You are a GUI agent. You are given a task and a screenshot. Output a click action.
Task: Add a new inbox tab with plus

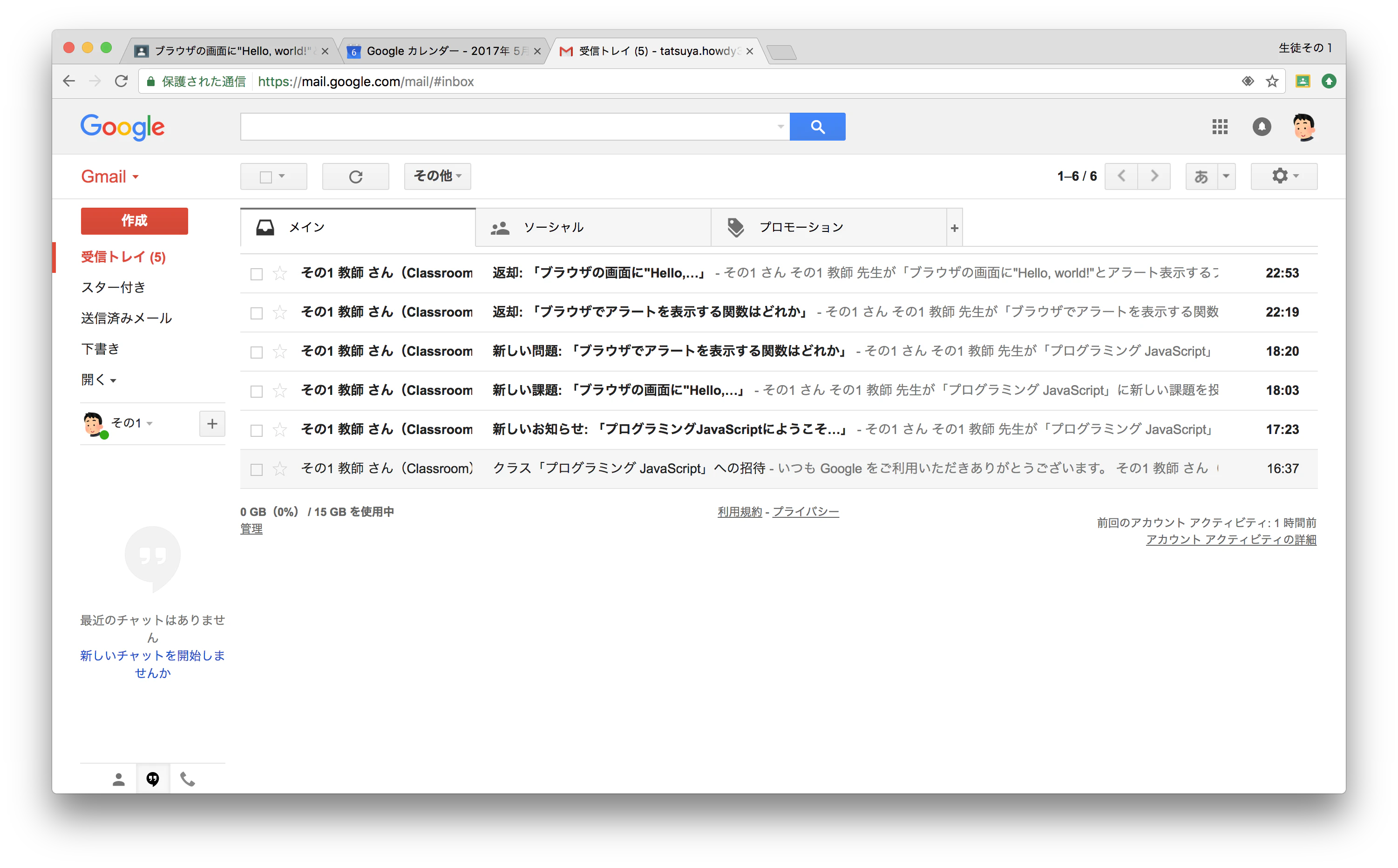pos(954,228)
